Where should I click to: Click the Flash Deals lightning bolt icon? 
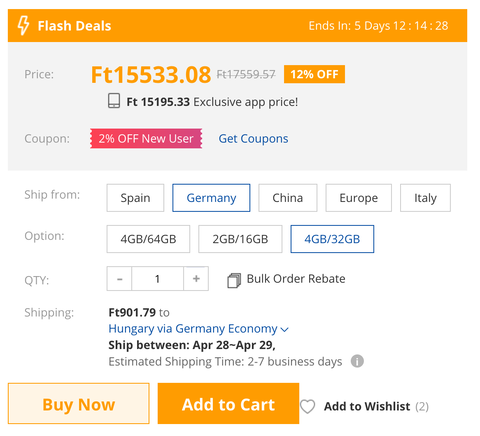pyautogui.click(x=23, y=26)
